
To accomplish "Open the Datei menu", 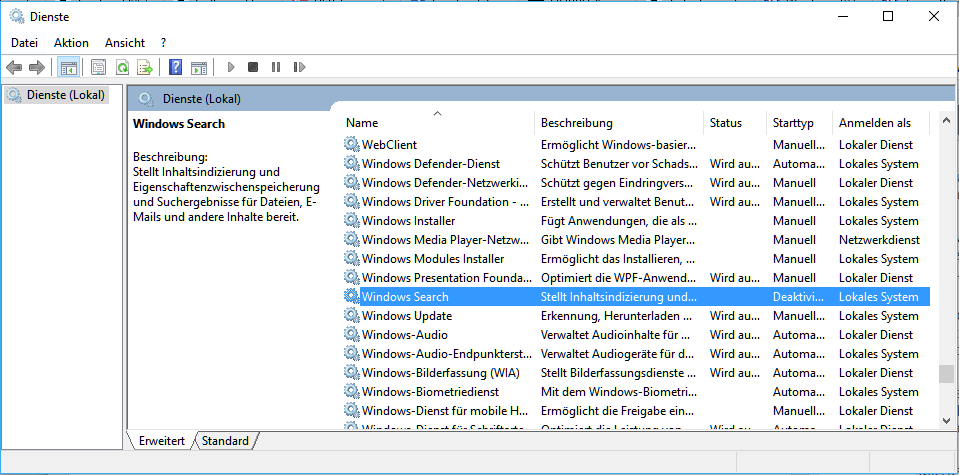I will click(x=24, y=43).
